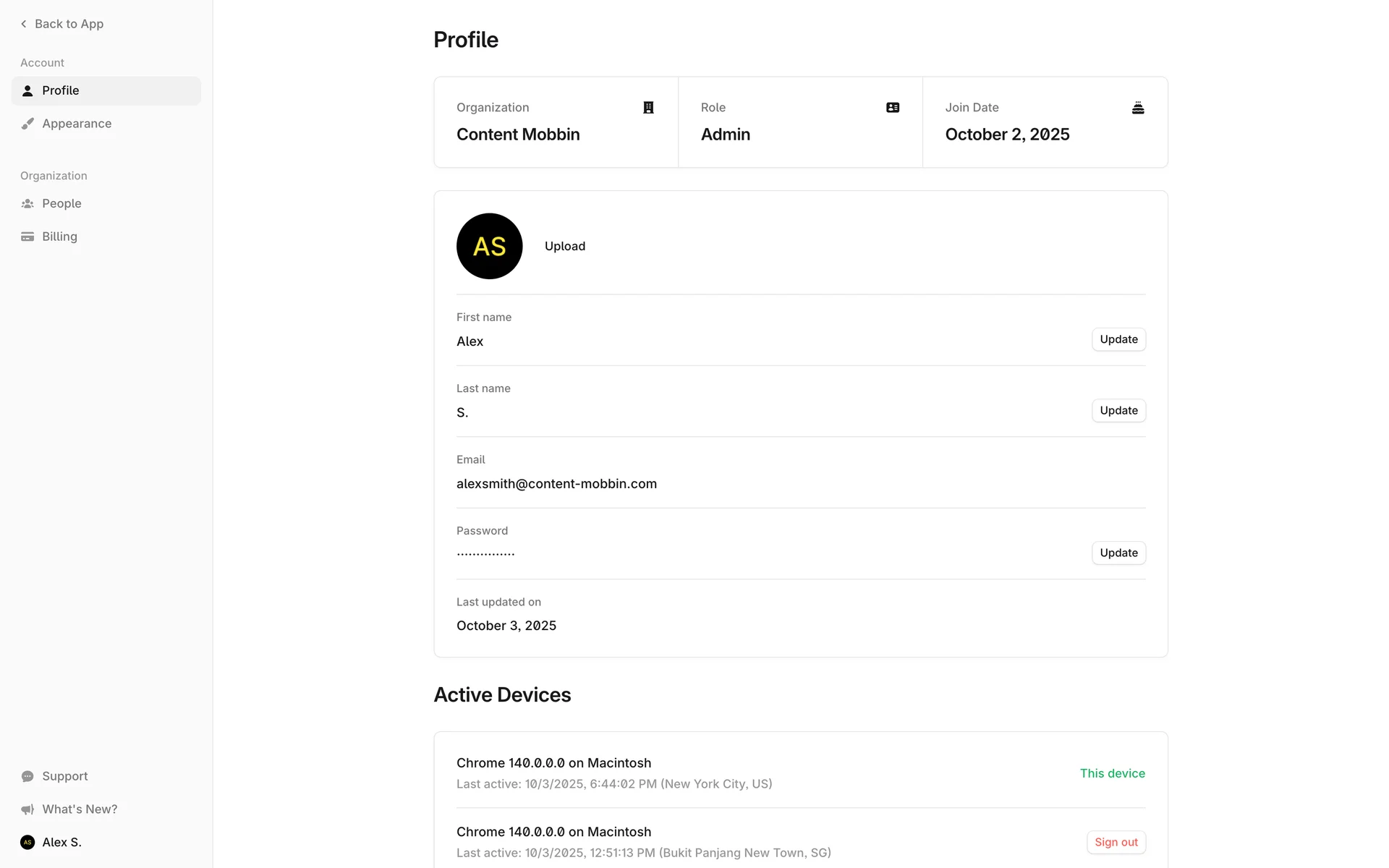The height and width of the screenshot is (868, 1389).
Task: Click the Back to App chevron arrow
Action: tap(24, 24)
